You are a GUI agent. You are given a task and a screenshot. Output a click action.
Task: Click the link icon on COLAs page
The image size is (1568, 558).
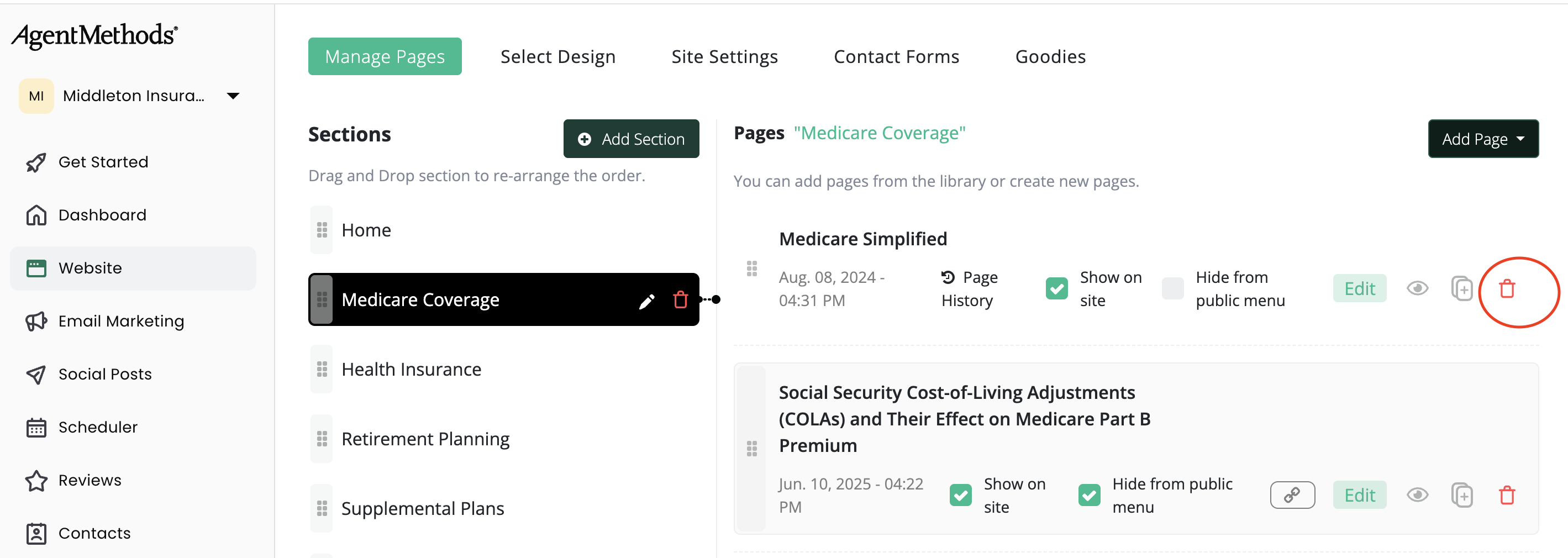coord(1292,496)
